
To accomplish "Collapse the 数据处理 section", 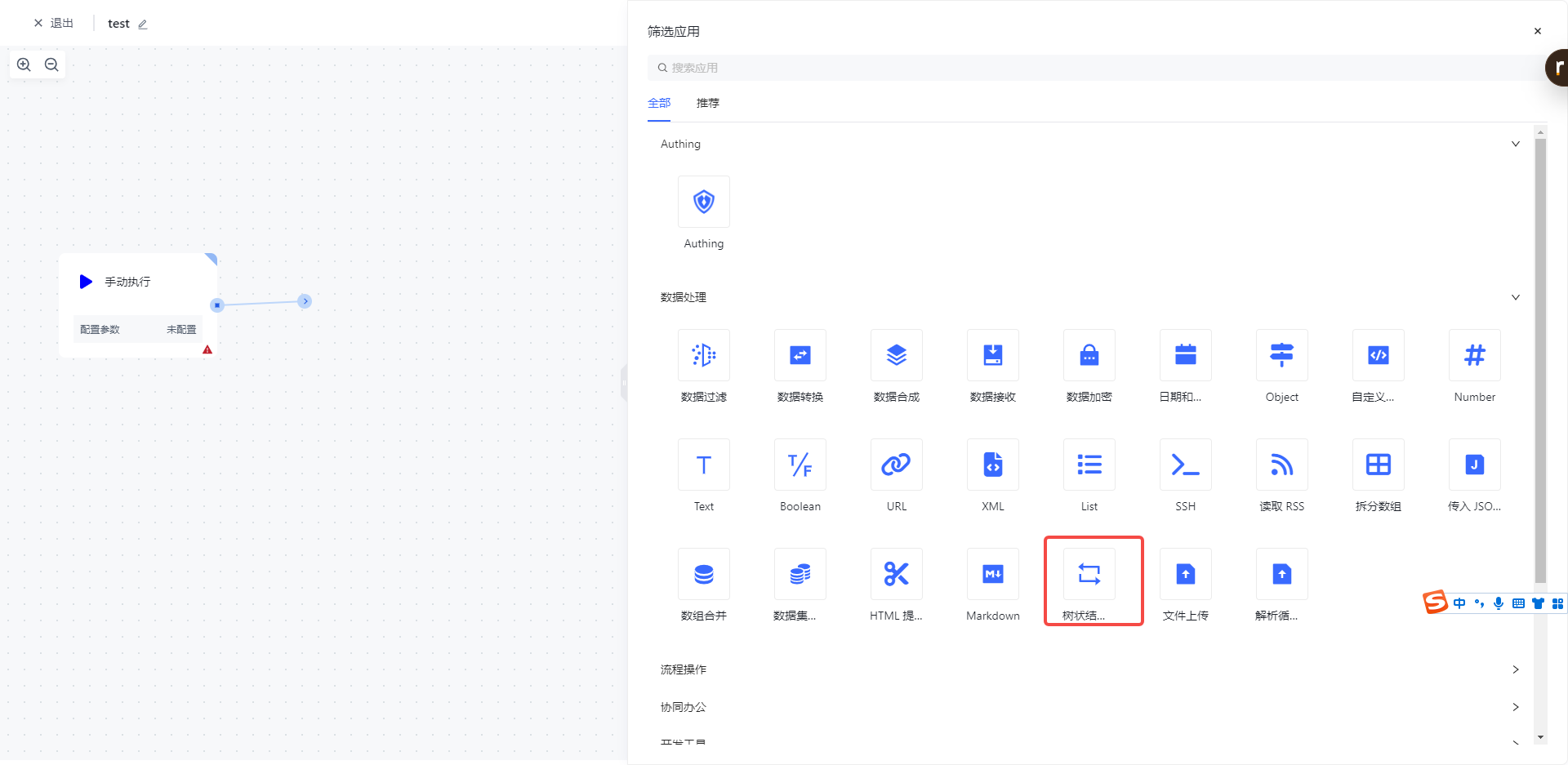I will (x=1515, y=297).
